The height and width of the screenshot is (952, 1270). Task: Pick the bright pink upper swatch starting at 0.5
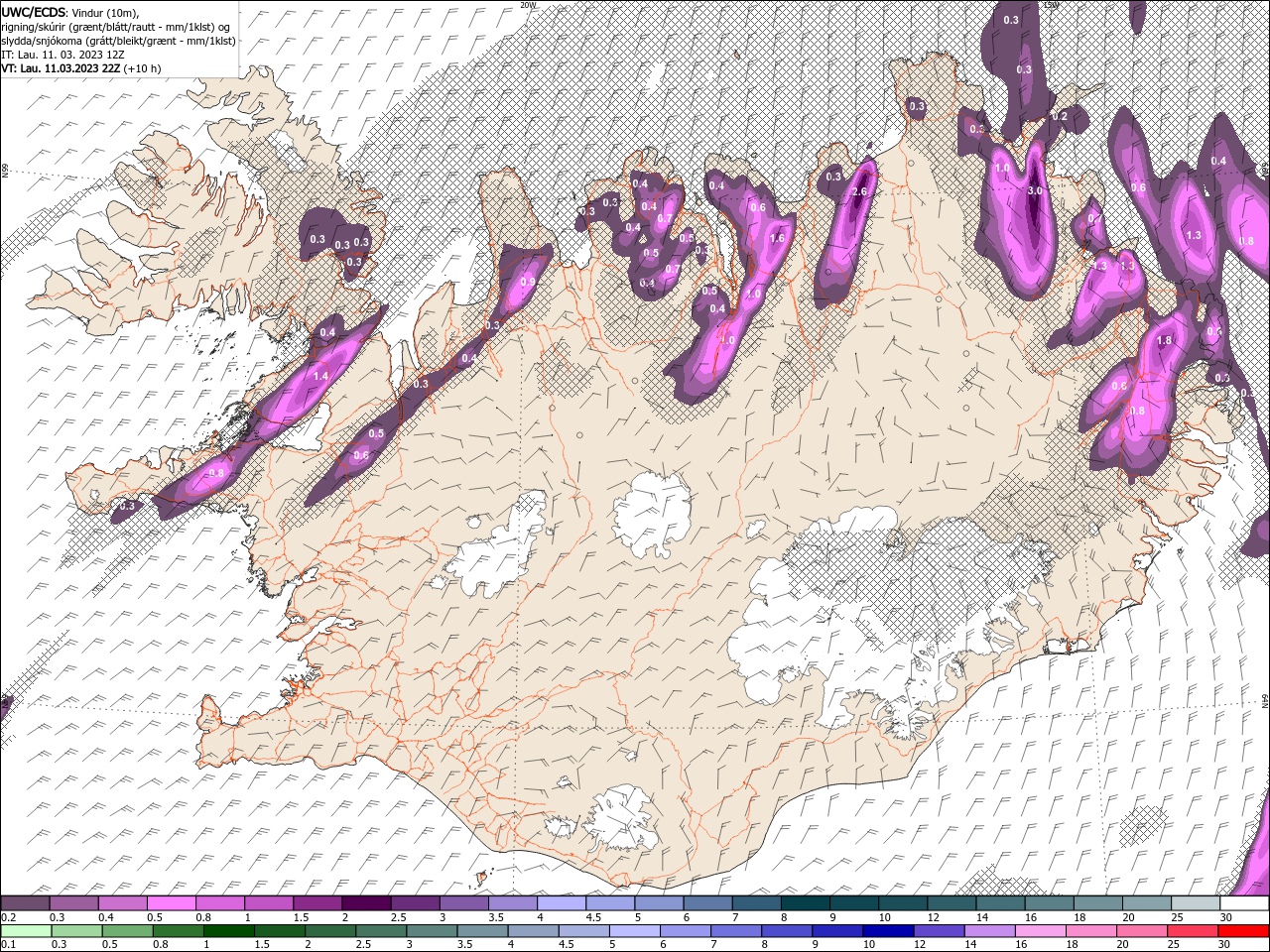[172, 903]
